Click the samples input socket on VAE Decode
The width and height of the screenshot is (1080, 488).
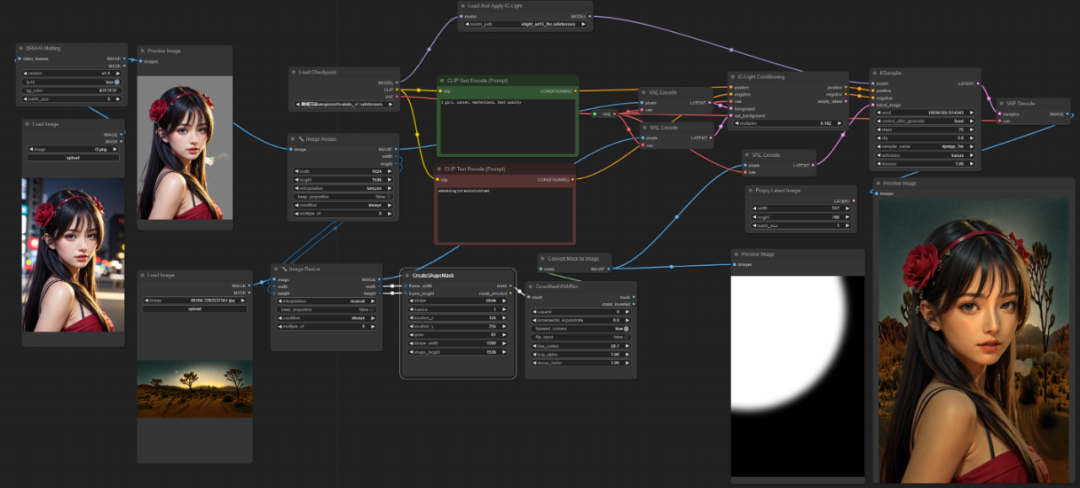(x=1000, y=114)
